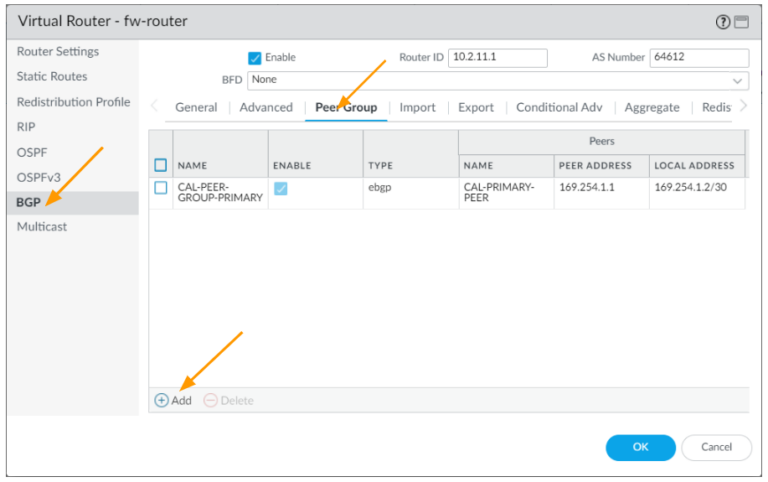Viewport: 768px width, 482px height.
Task: Click the OK button
Action: 640,447
